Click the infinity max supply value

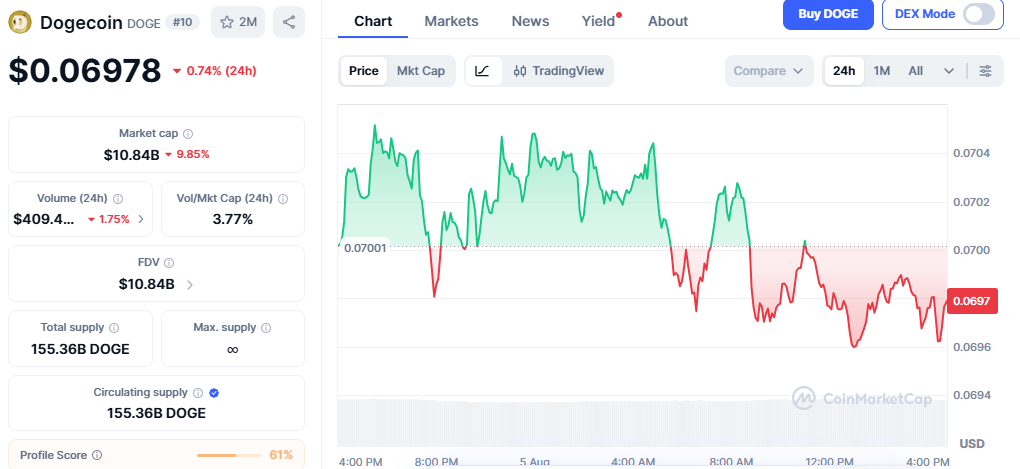[x=232, y=349]
